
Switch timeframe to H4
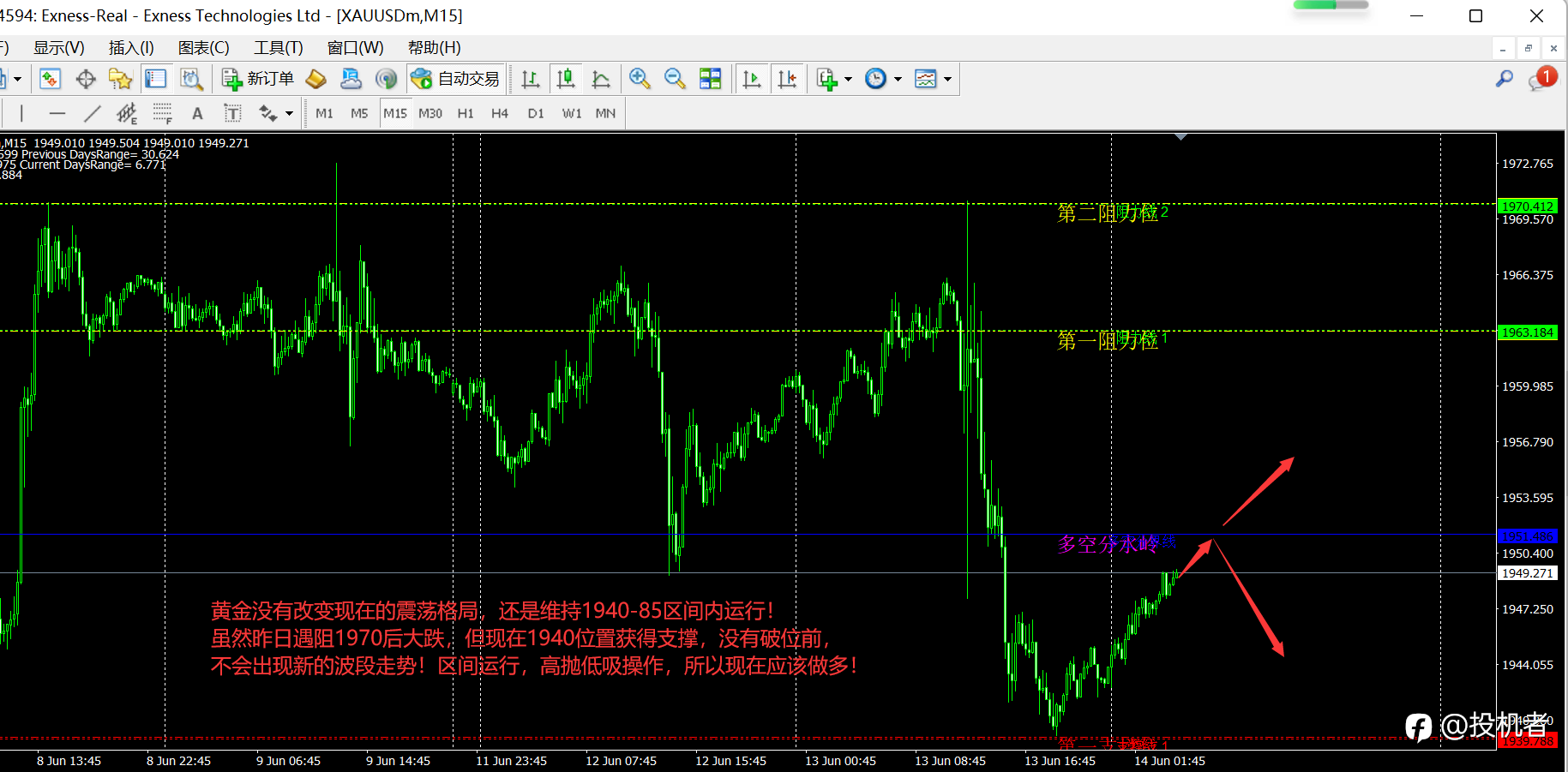pos(500,113)
